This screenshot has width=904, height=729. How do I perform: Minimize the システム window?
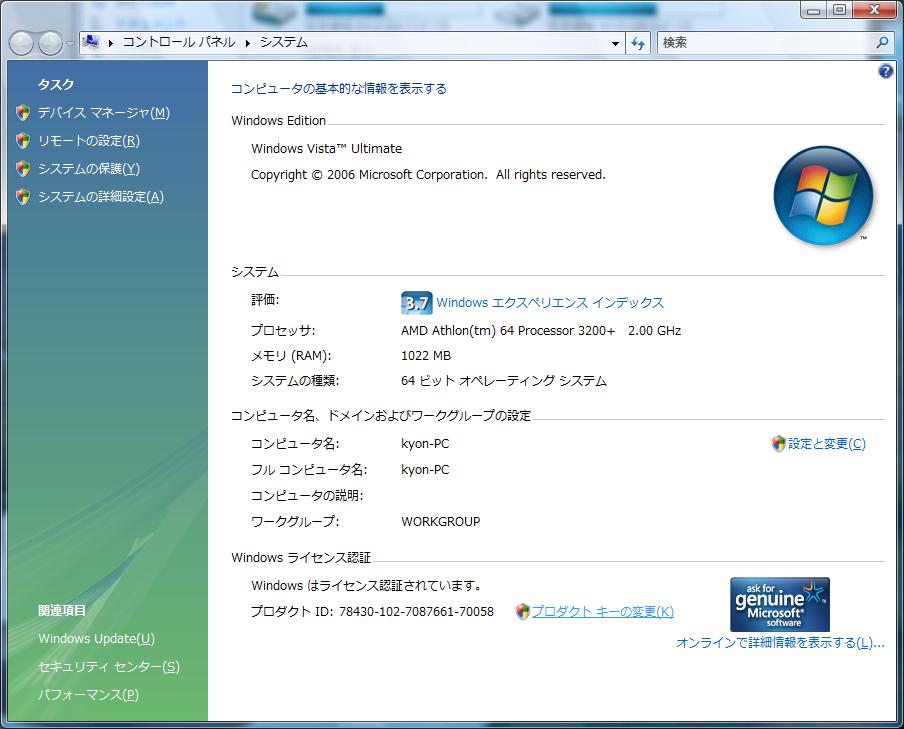pos(813,9)
